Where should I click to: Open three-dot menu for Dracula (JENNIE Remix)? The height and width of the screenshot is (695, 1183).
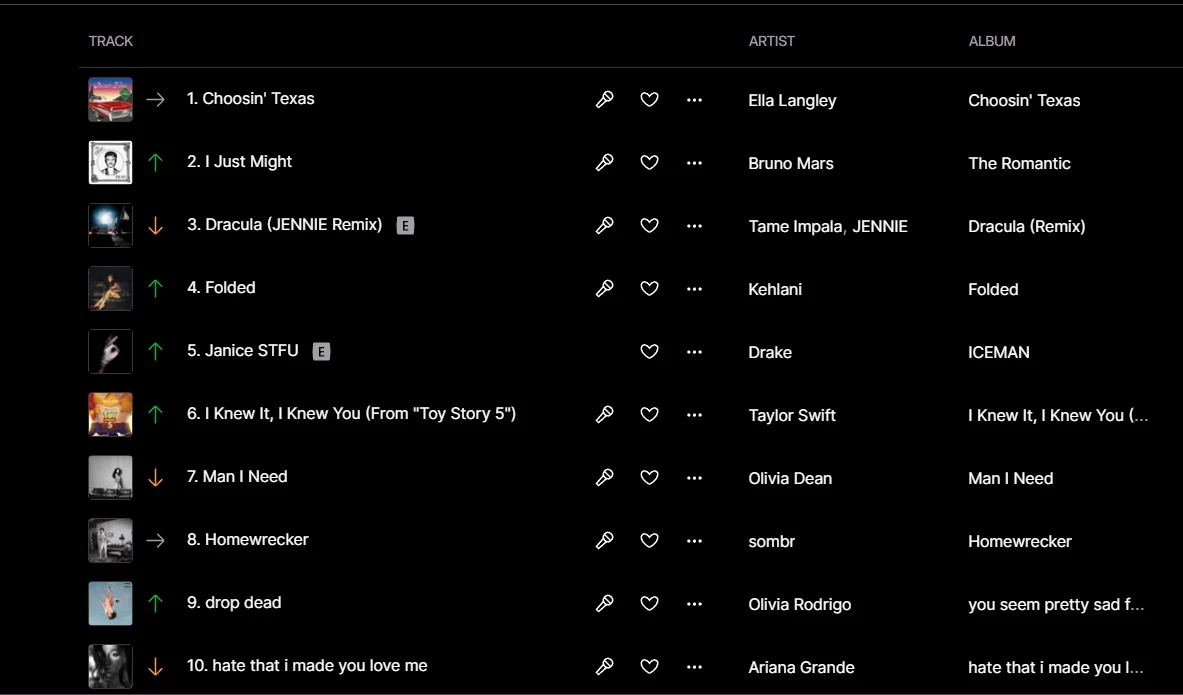(694, 226)
